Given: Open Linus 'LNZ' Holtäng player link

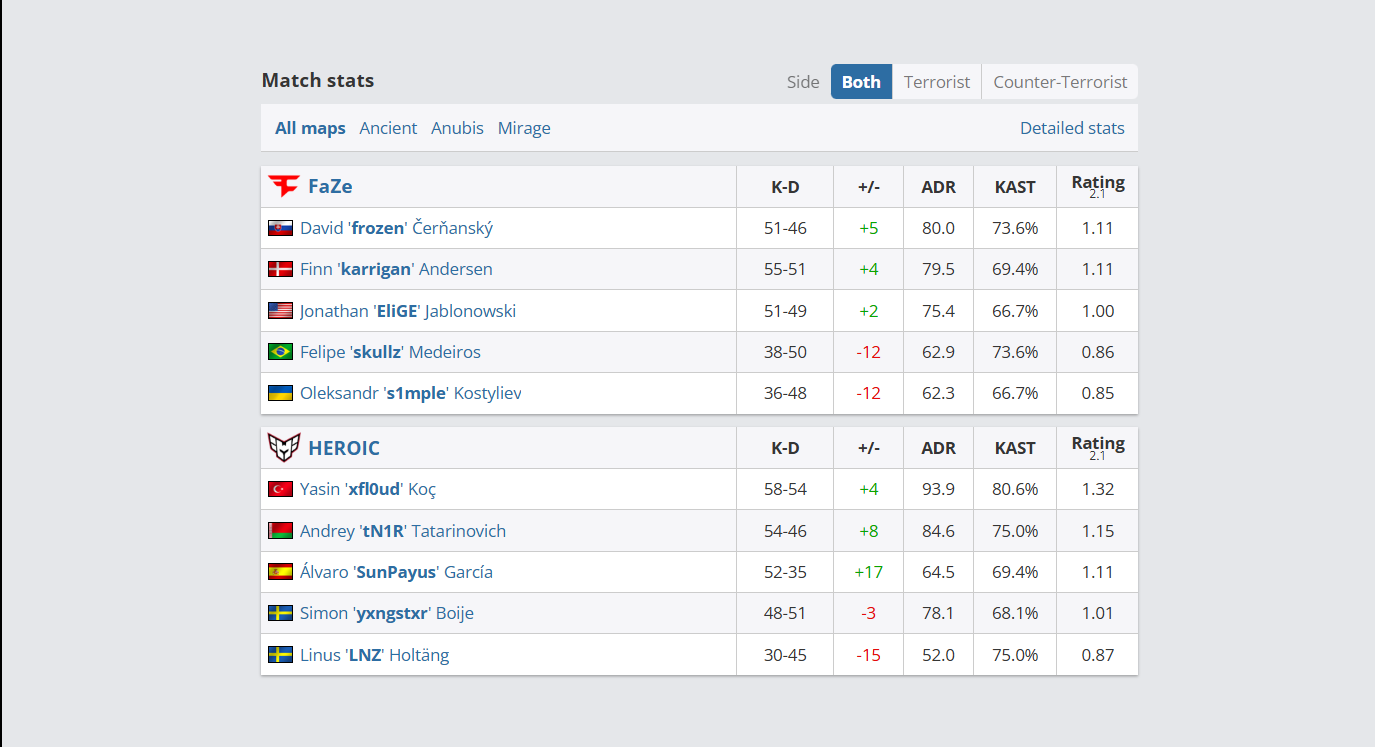Looking at the screenshot, I should 374,655.
